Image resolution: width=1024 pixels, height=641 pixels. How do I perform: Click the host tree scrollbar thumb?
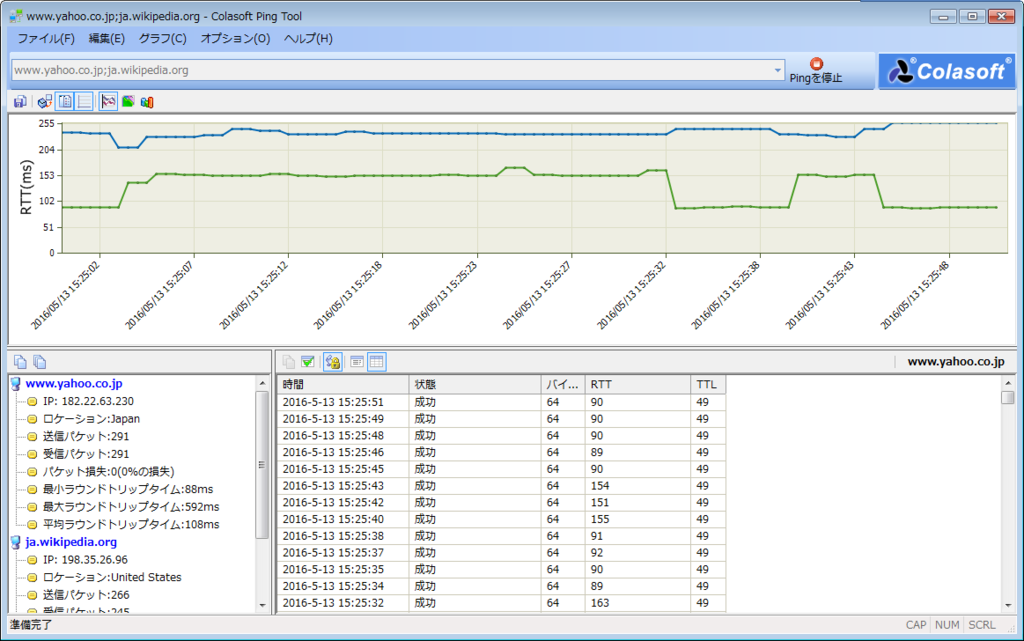pos(263,465)
